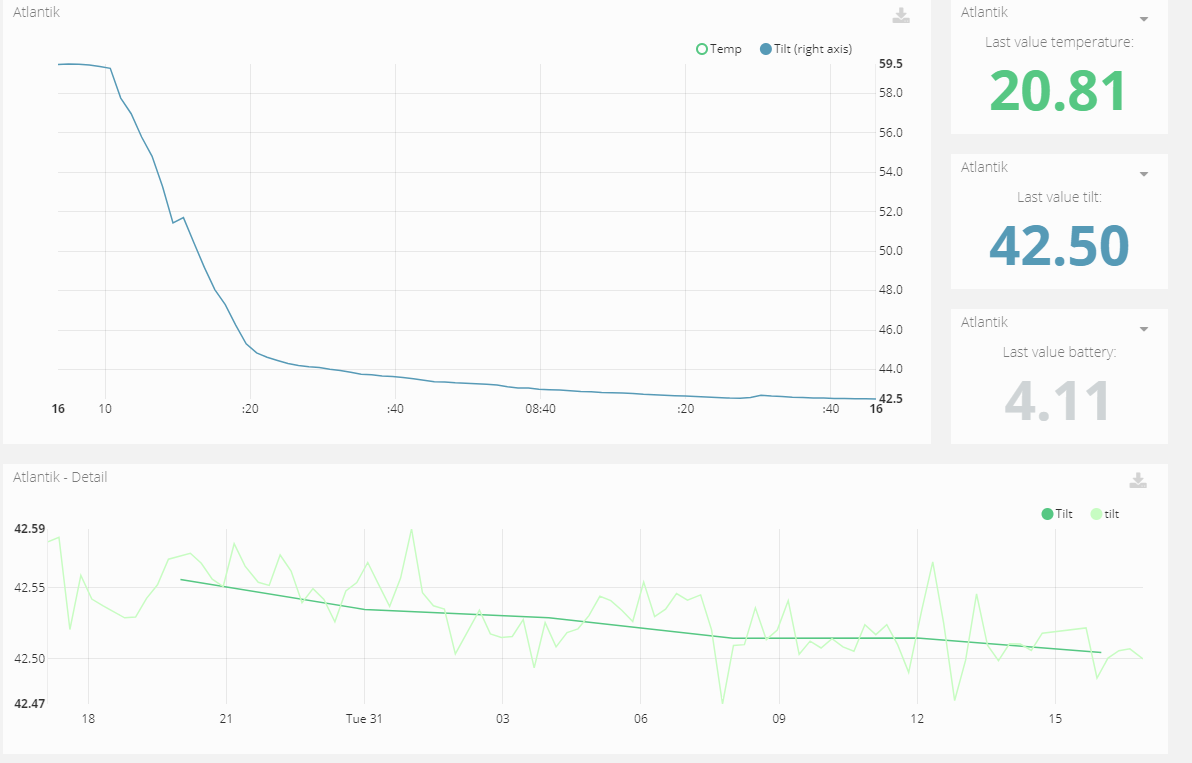
Task: Click the Atlantik title of top chart
Action: [36, 12]
